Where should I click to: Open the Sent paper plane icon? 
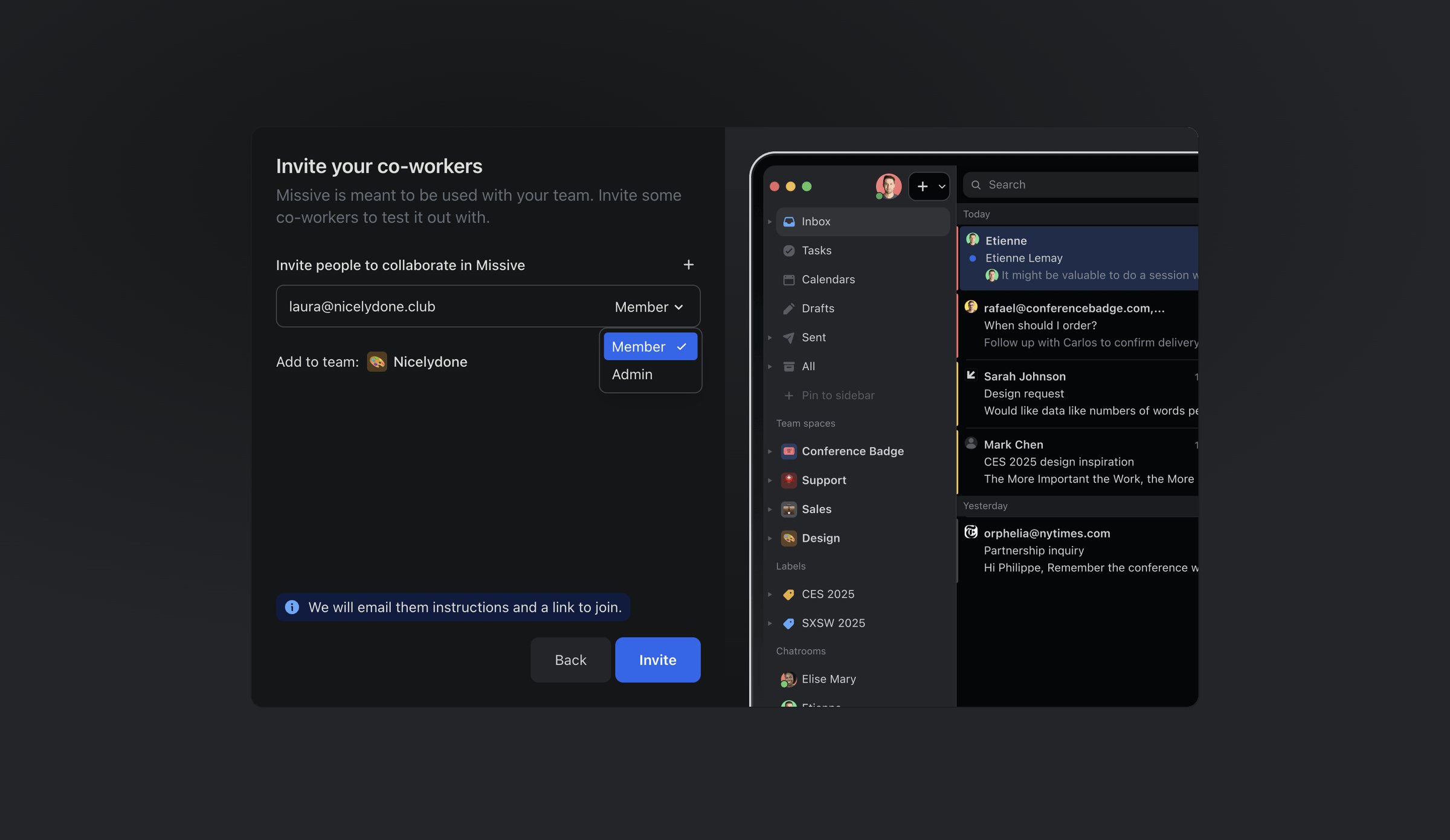pos(788,338)
